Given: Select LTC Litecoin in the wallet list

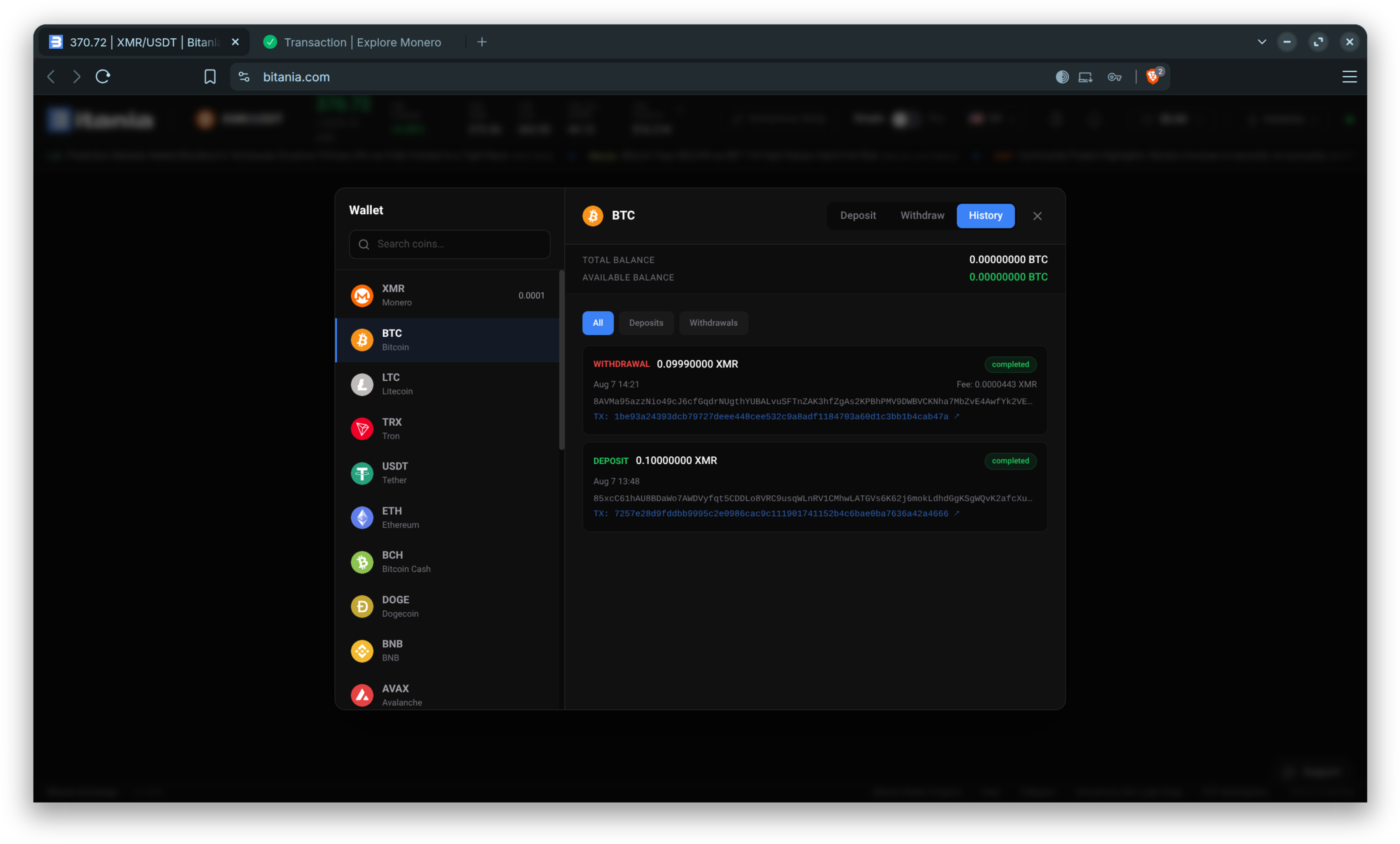Looking at the screenshot, I should [x=447, y=384].
